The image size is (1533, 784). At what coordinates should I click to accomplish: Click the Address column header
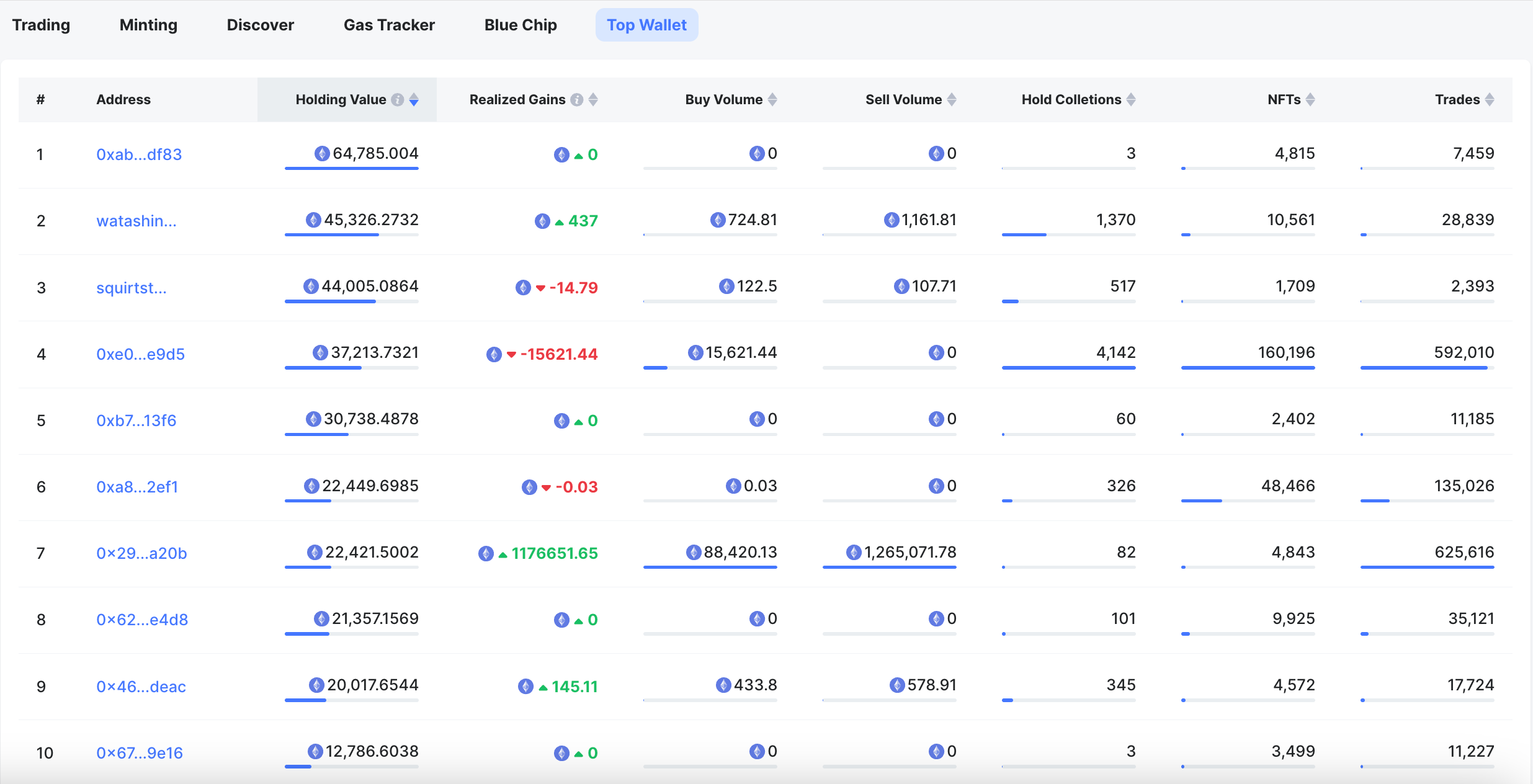(123, 100)
